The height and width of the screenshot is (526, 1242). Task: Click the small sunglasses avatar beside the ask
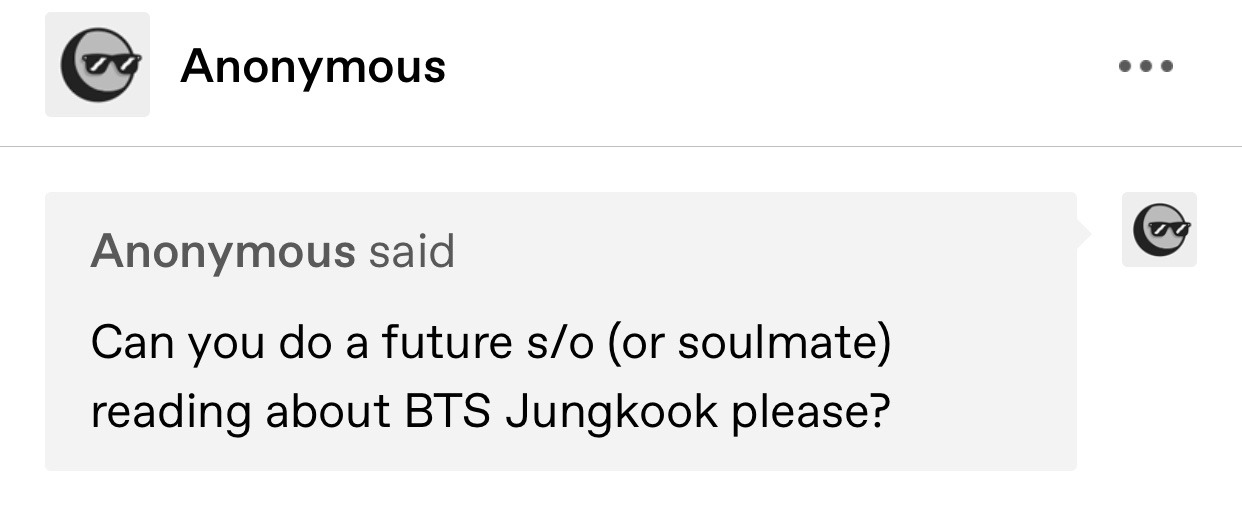click(1159, 229)
